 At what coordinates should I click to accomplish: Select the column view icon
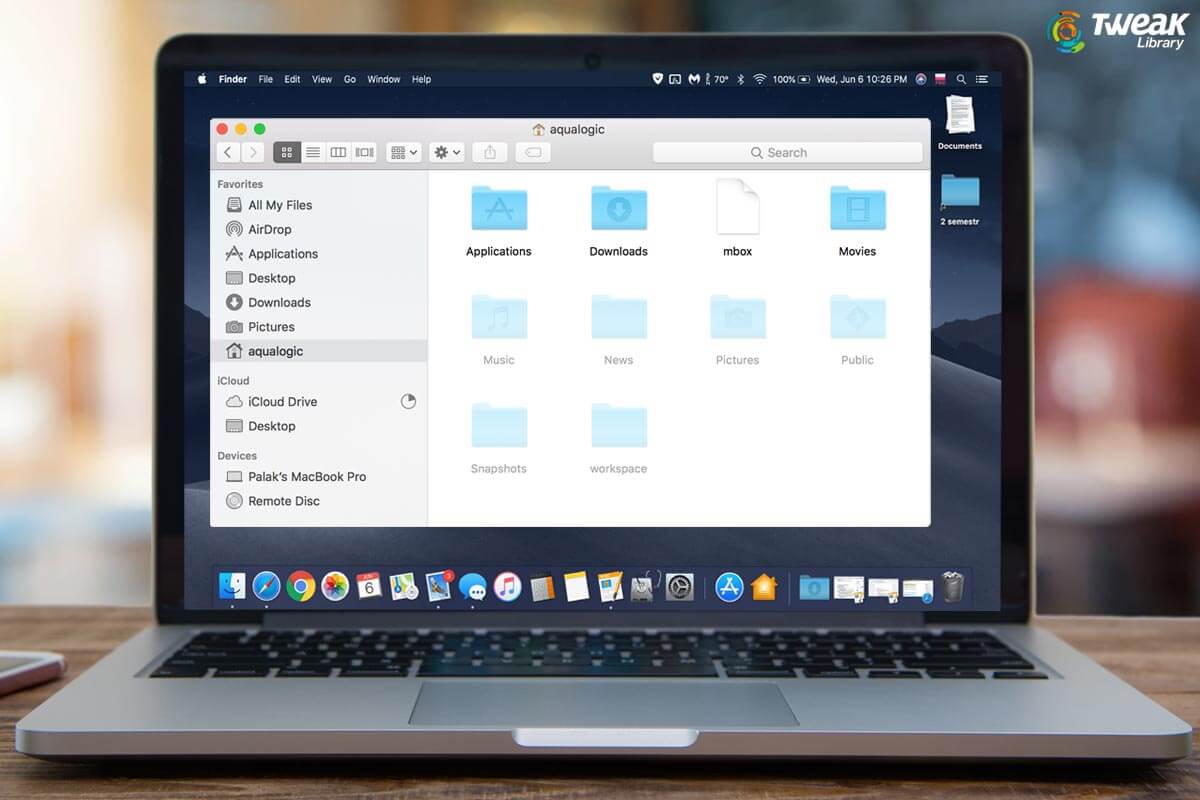[x=338, y=151]
